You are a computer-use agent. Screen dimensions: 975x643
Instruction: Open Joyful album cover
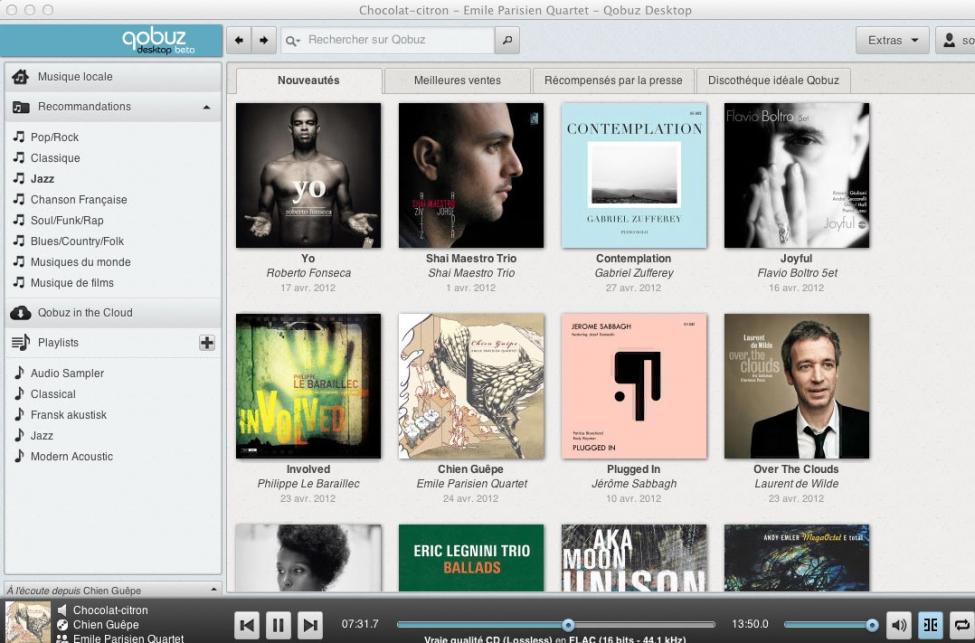point(797,175)
